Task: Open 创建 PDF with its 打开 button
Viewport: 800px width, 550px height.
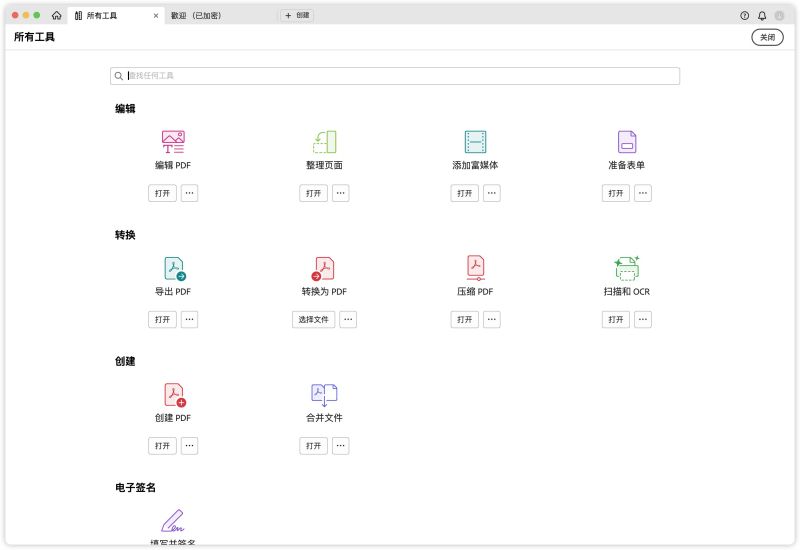Action: click(162, 446)
